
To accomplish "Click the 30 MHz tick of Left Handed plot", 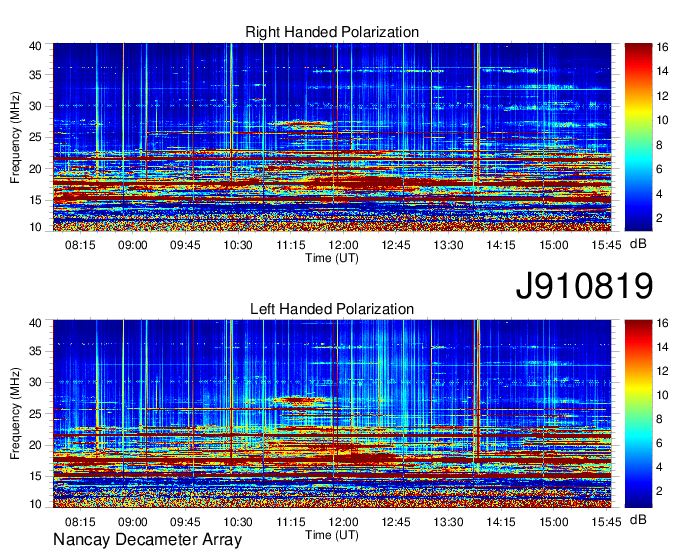I will (x=35, y=382).
